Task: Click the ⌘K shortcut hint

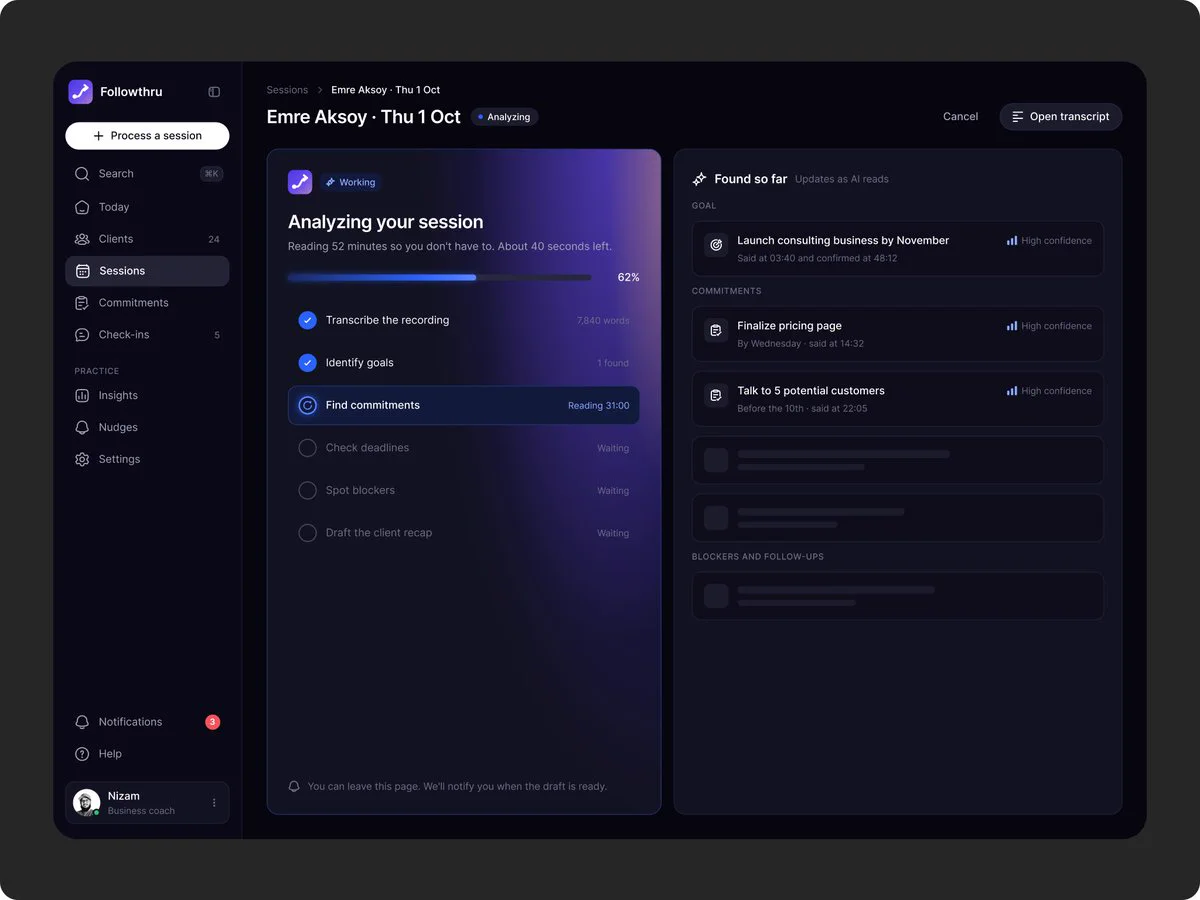Action: (x=211, y=174)
